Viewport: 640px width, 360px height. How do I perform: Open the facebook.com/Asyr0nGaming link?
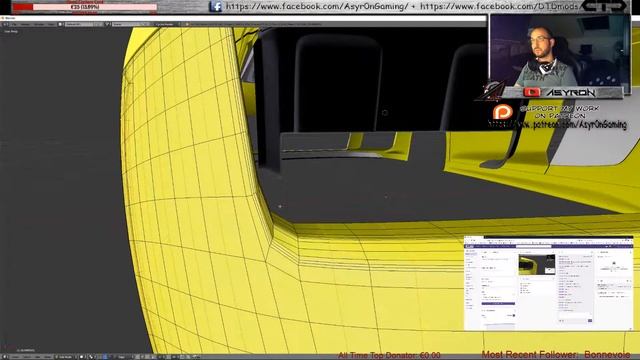[317, 7]
